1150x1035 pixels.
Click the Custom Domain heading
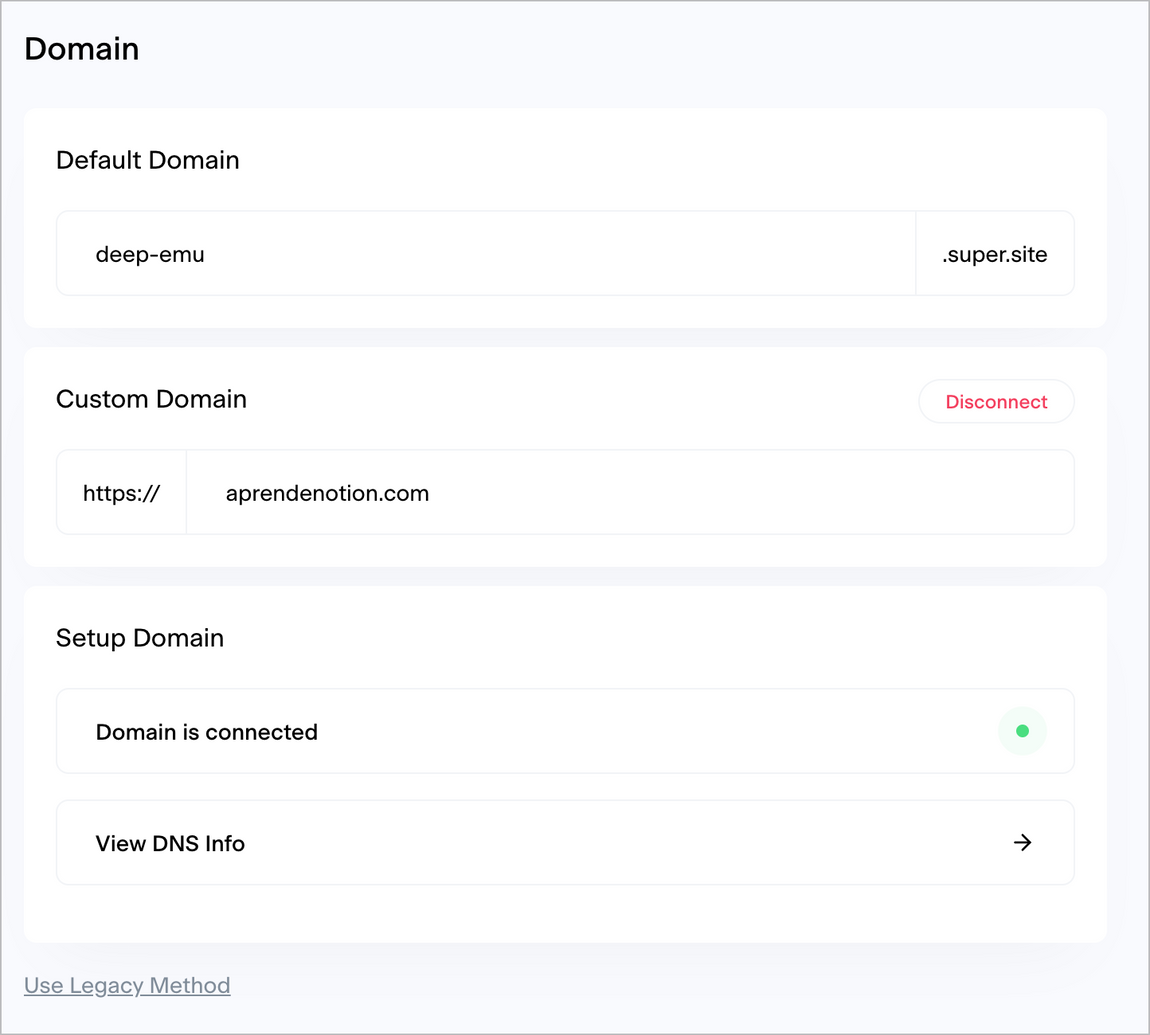(151, 399)
